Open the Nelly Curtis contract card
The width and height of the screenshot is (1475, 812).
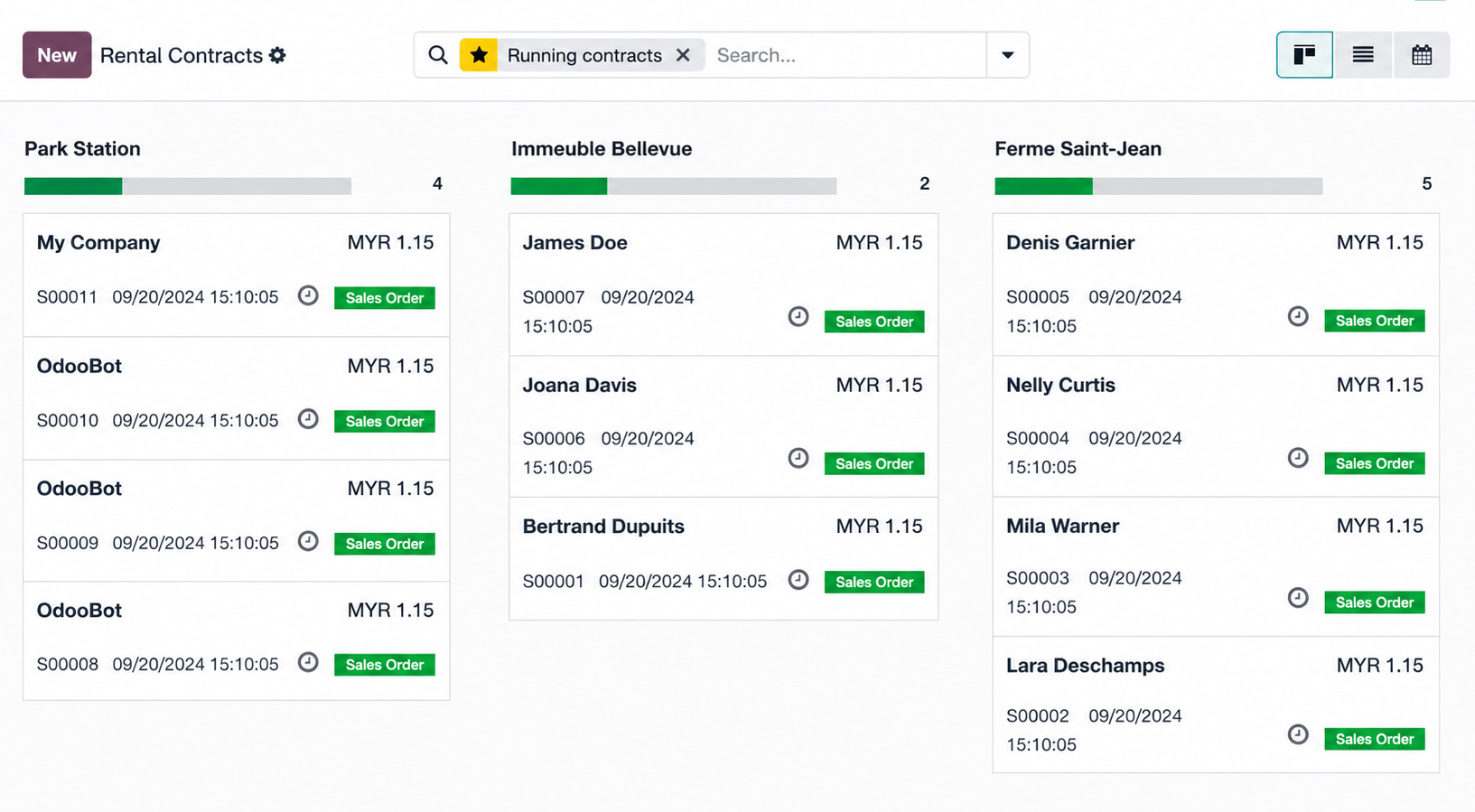coord(1060,385)
